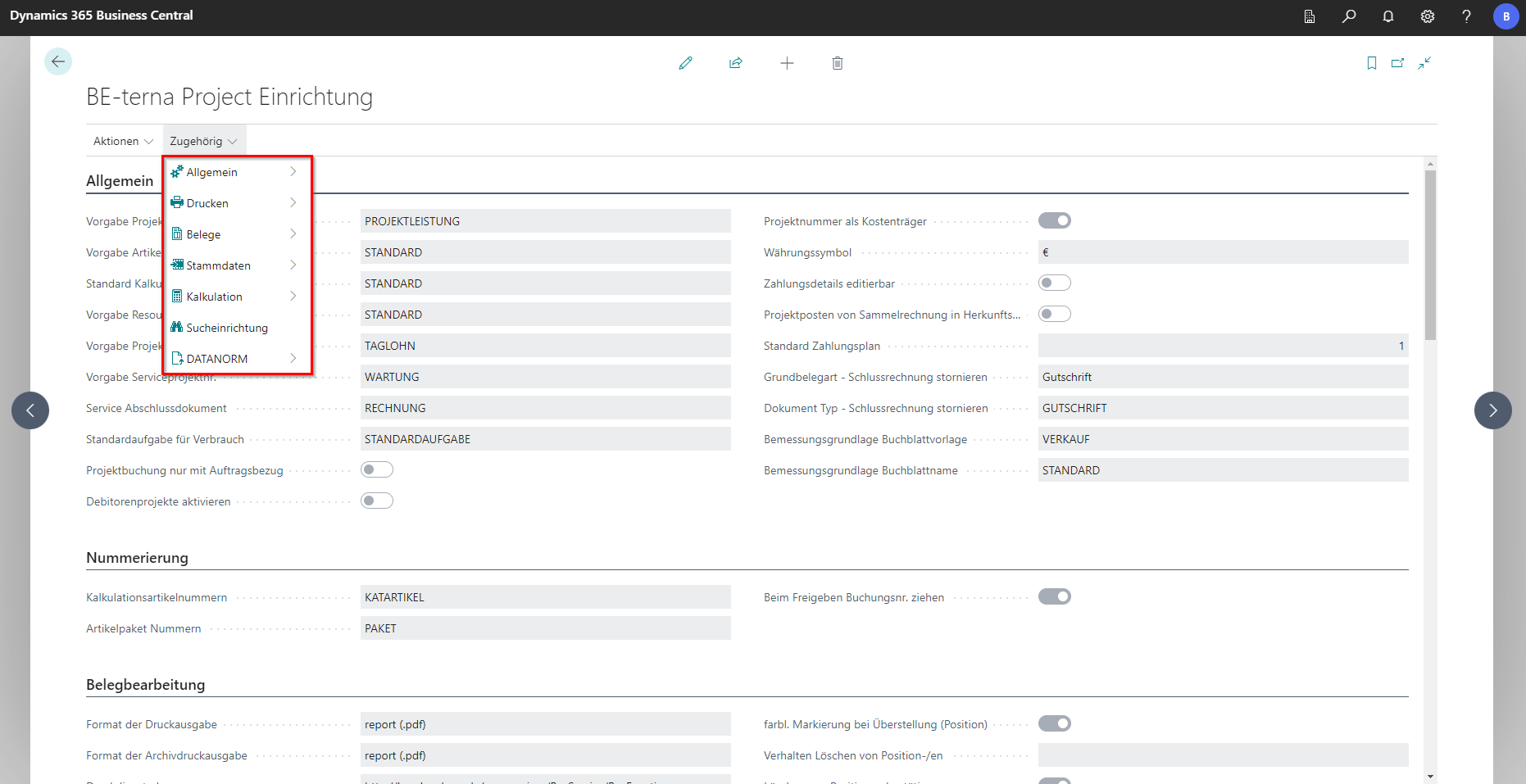Expand DATANORM submenu chevron
The height and width of the screenshot is (784, 1526).
(293, 358)
